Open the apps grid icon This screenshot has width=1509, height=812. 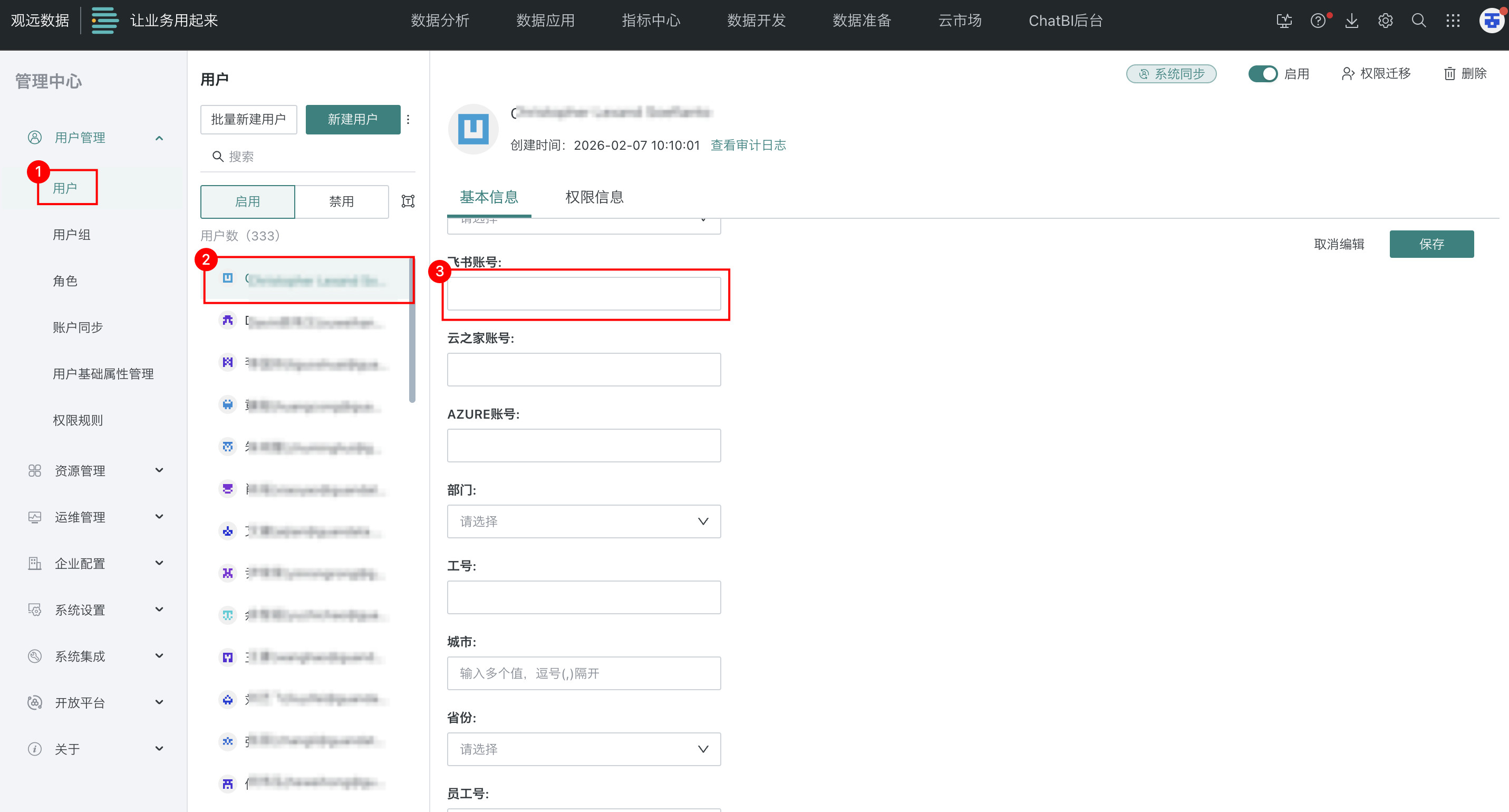[1453, 21]
